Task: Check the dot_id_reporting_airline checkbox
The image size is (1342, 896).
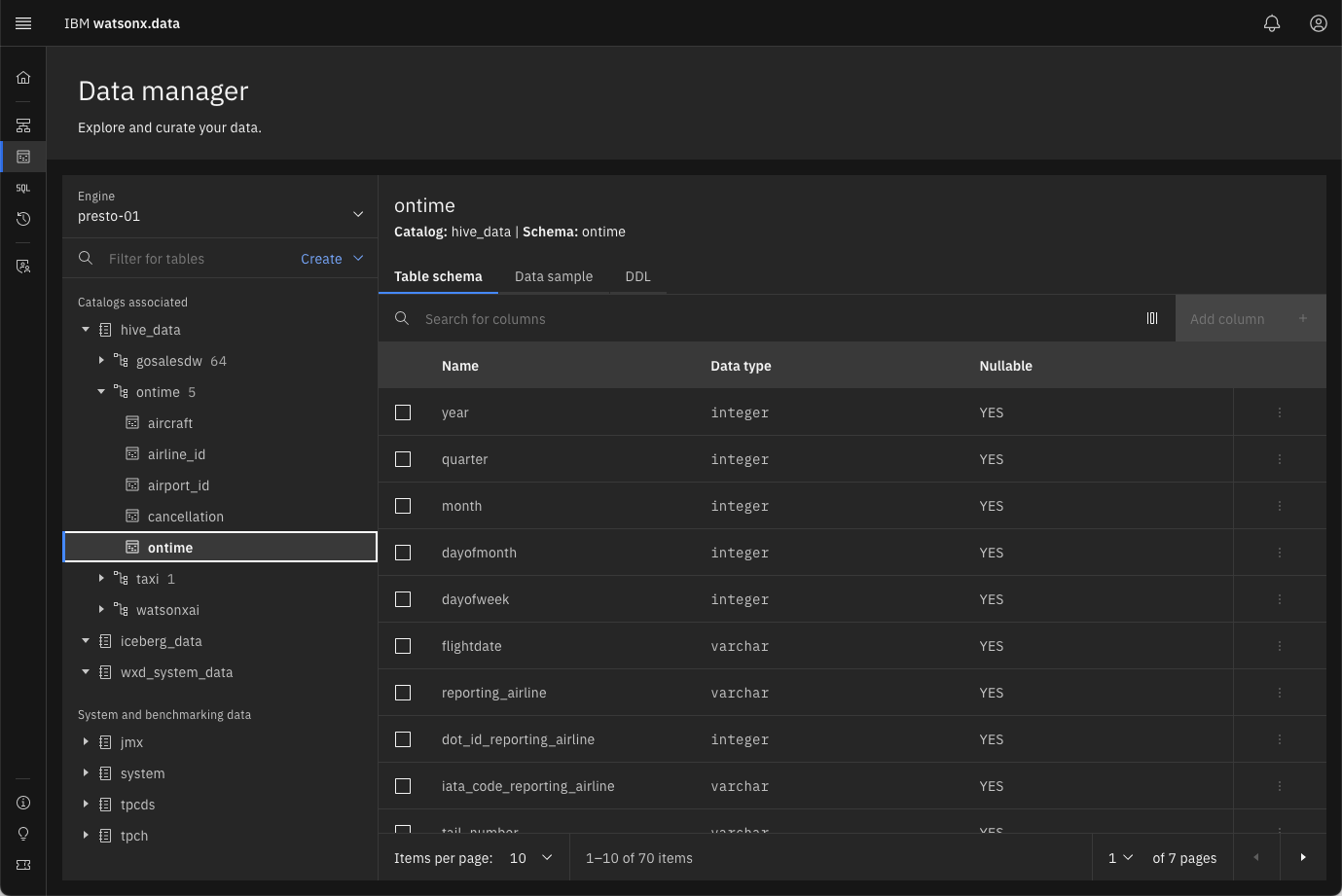Action: pyautogui.click(x=403, y=739)
